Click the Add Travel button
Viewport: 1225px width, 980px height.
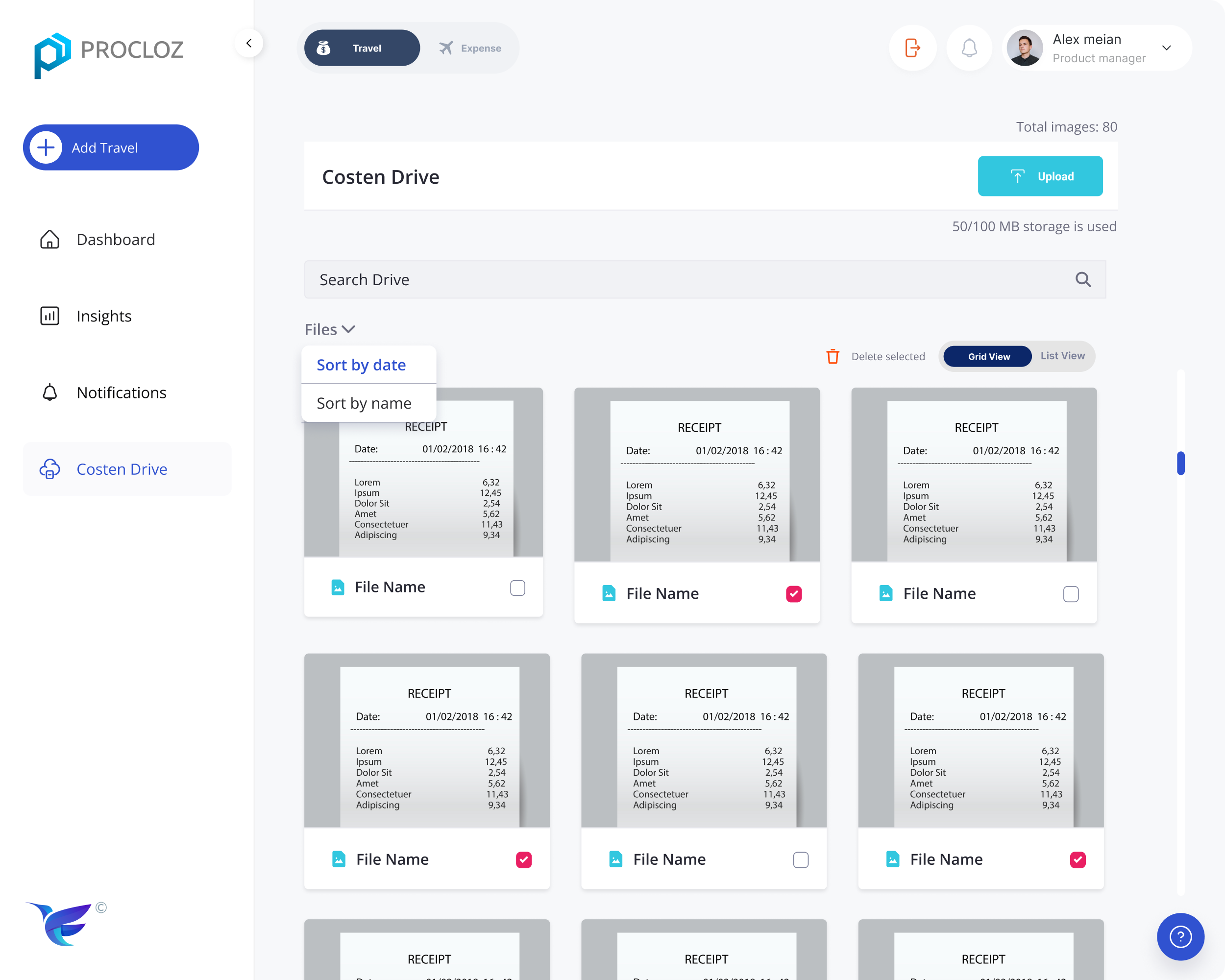pyautogui.click(x=111, y=147)
